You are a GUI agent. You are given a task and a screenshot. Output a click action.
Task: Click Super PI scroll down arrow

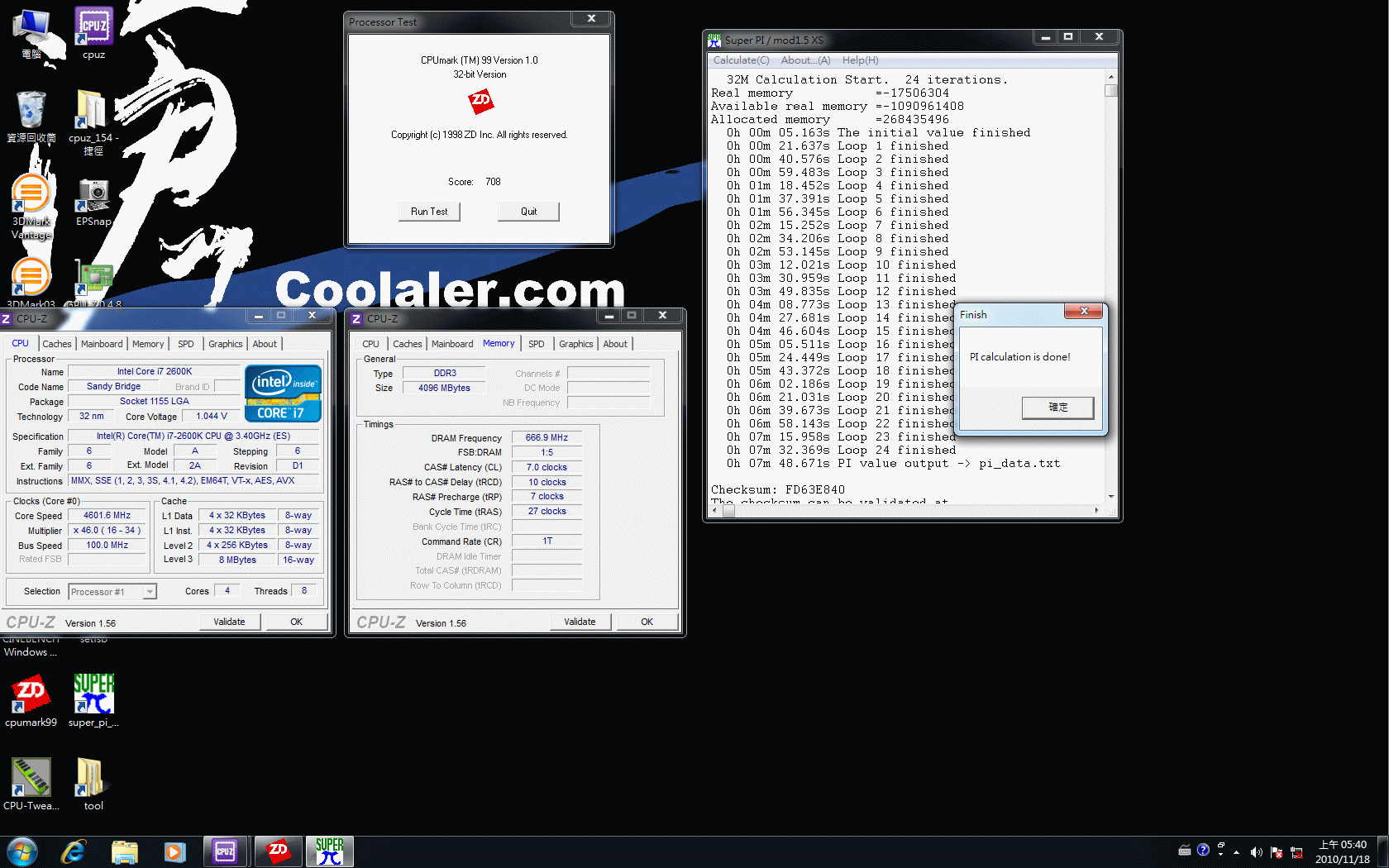(1111, 497)
